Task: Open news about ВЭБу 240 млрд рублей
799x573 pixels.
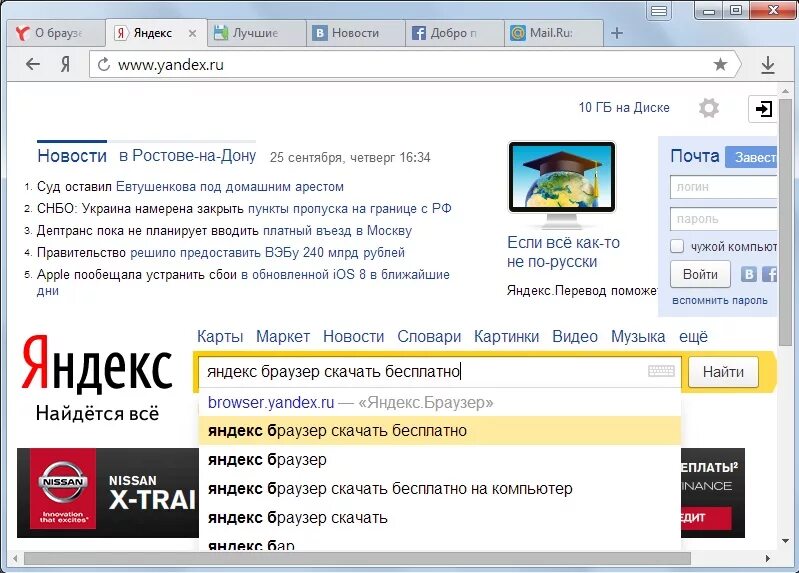Action: 268,252
